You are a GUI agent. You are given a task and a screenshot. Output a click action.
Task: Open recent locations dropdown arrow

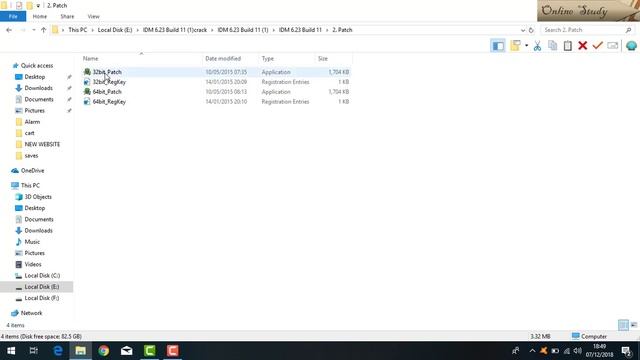tap(33, 30)
